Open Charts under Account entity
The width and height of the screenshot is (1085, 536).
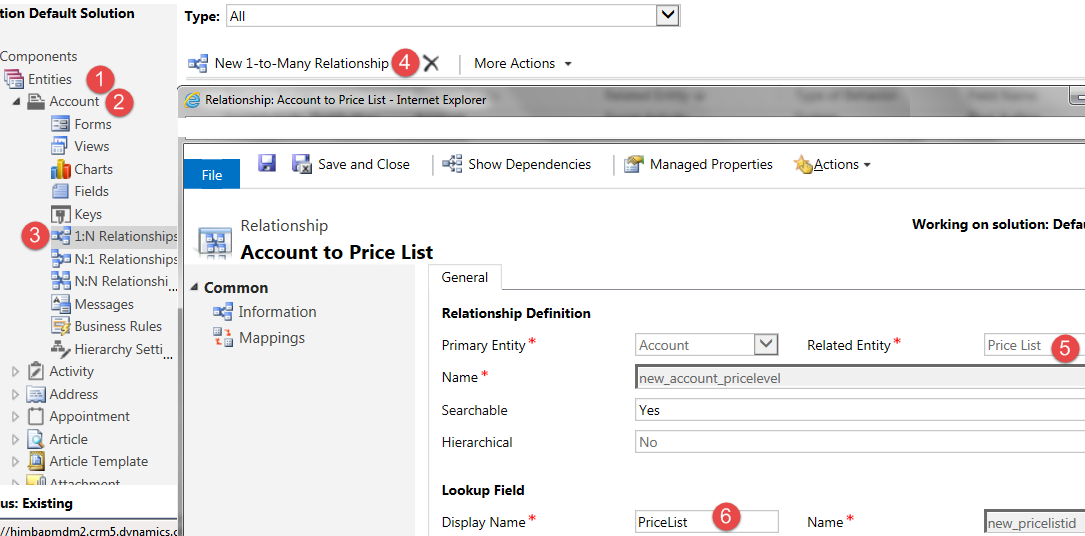(x=93, y=169)
